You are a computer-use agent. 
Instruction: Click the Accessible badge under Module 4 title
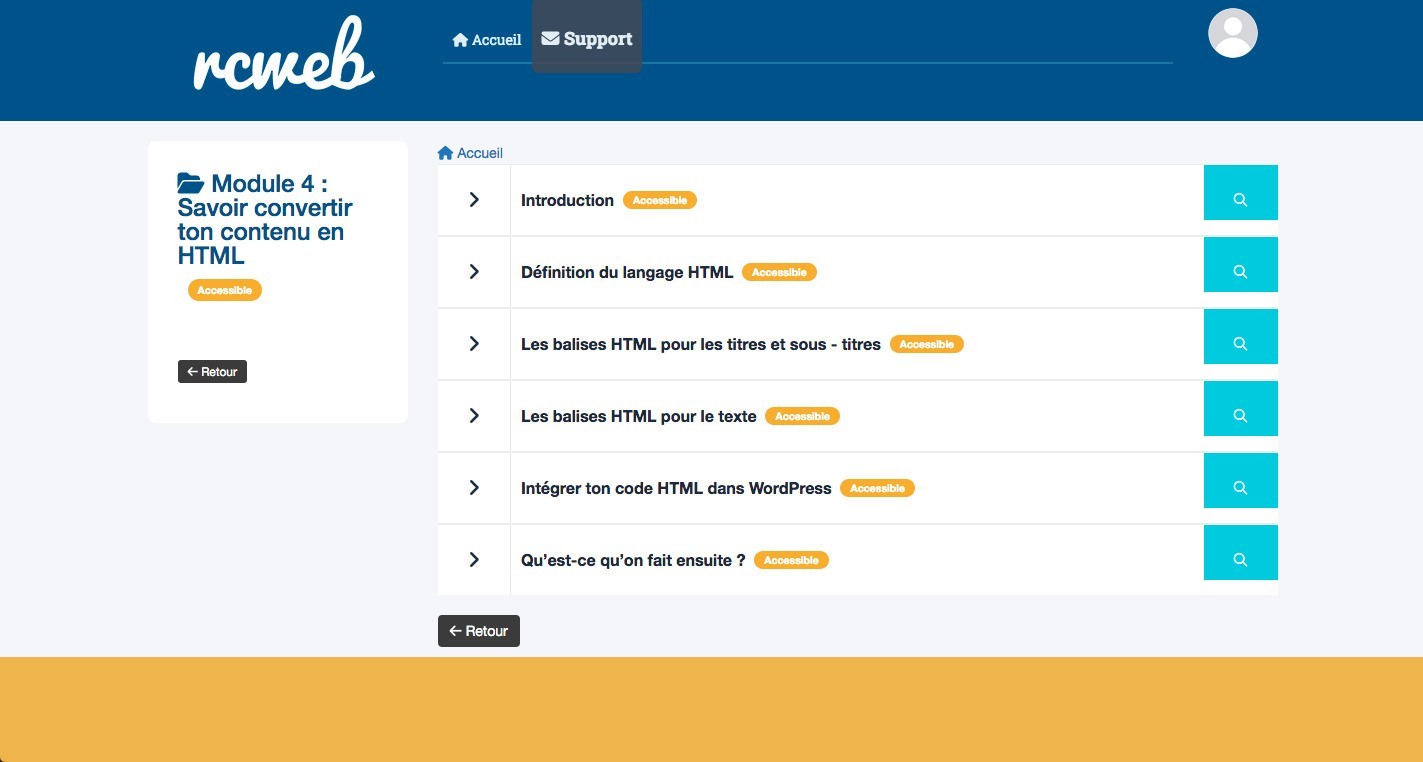(225, 290)
